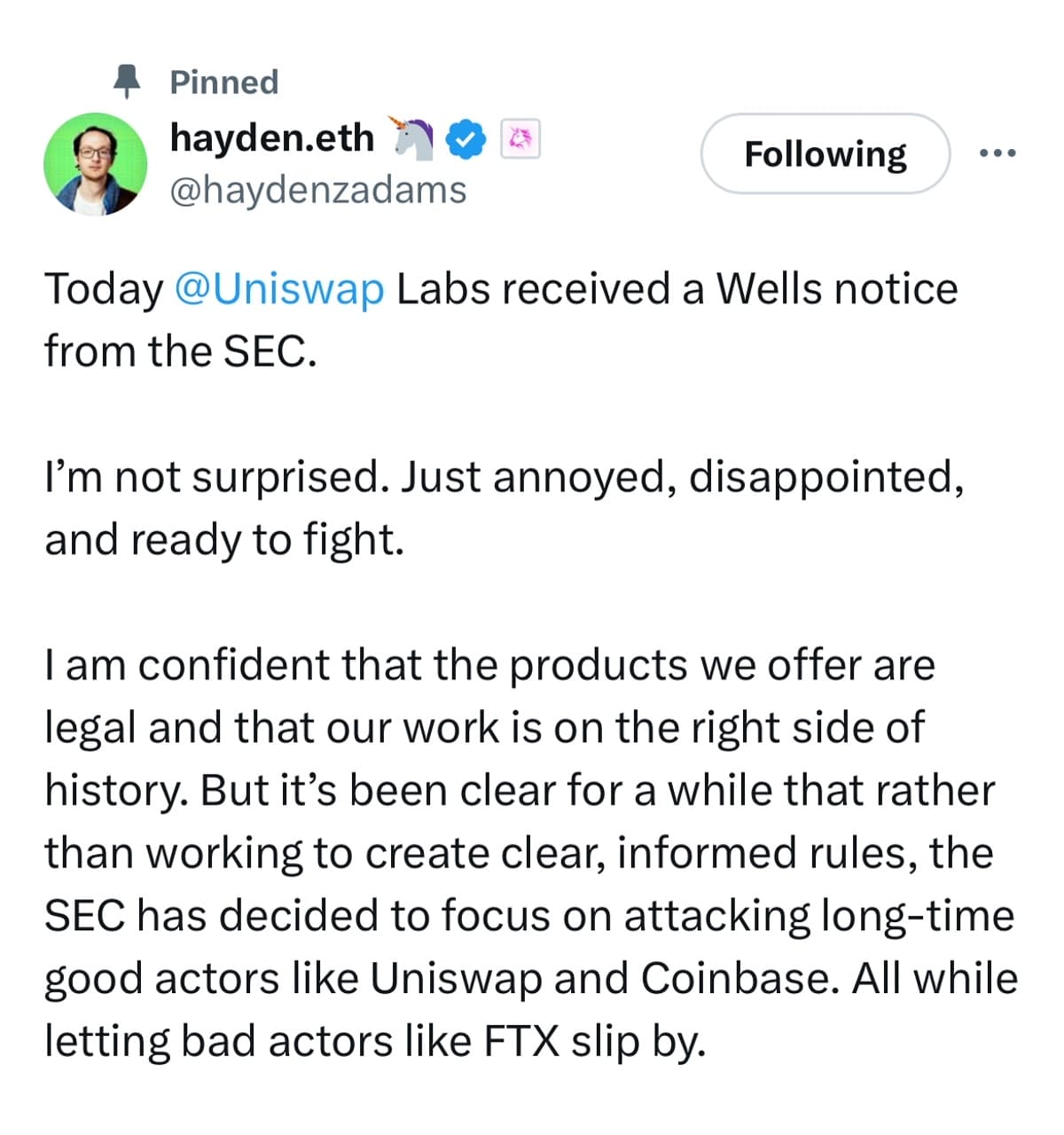Click the unicorn emoji beside hayden.eth
The width and height of the screenshot is (1064, 1135).
[411, 138]
